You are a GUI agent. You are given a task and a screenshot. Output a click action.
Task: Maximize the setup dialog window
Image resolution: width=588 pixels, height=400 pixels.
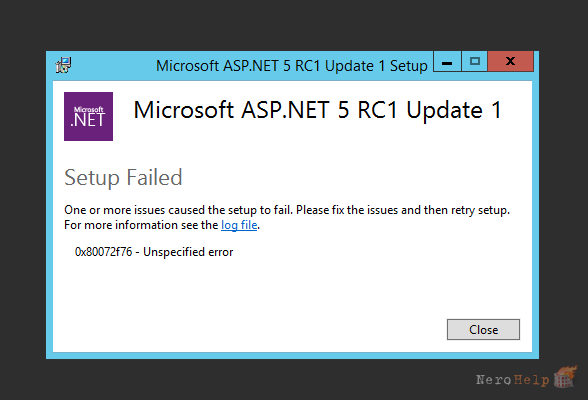tap(475, 61)
